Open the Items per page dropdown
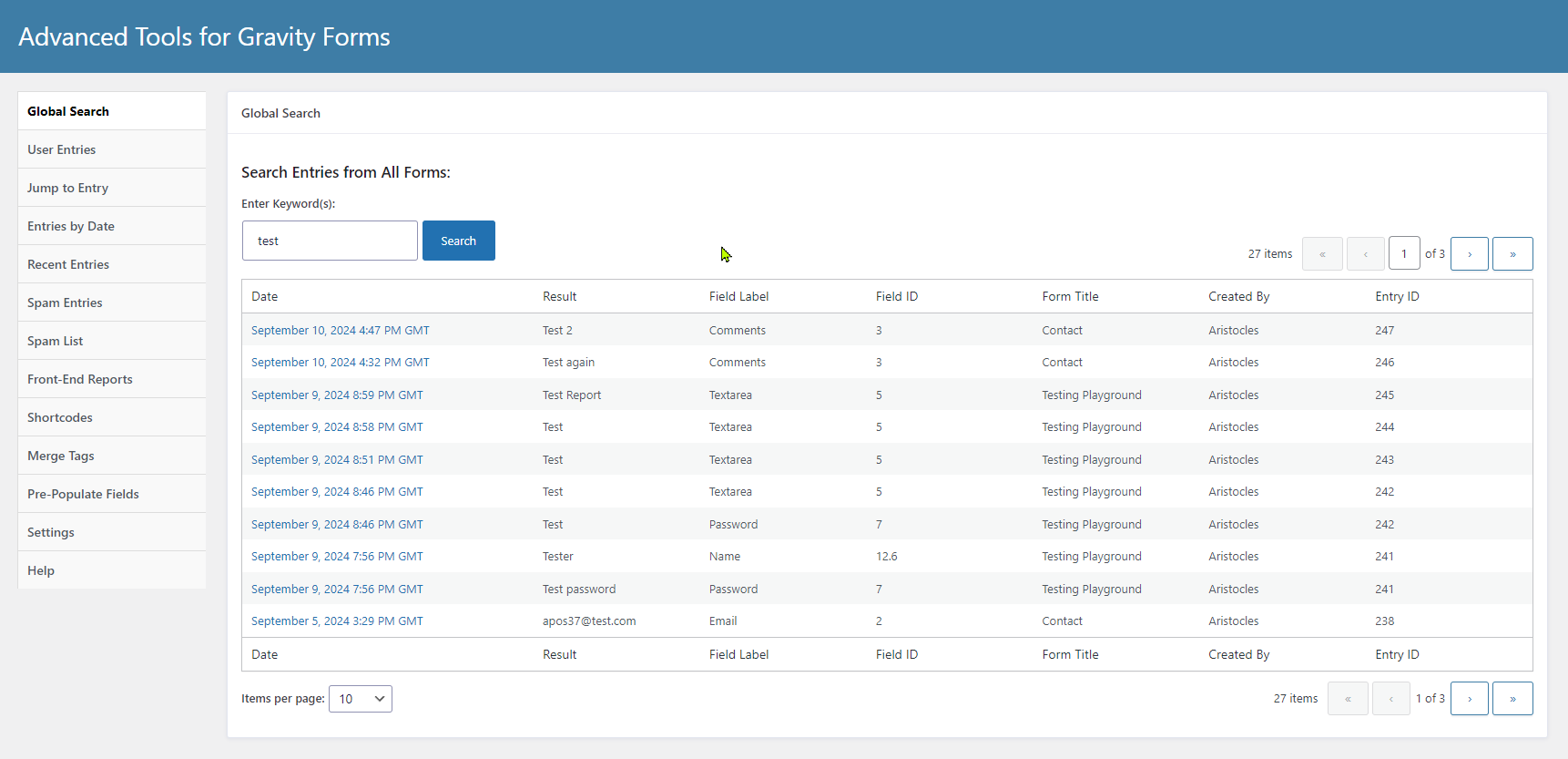This screenshot has width=1568, height=759. [361, 699]
